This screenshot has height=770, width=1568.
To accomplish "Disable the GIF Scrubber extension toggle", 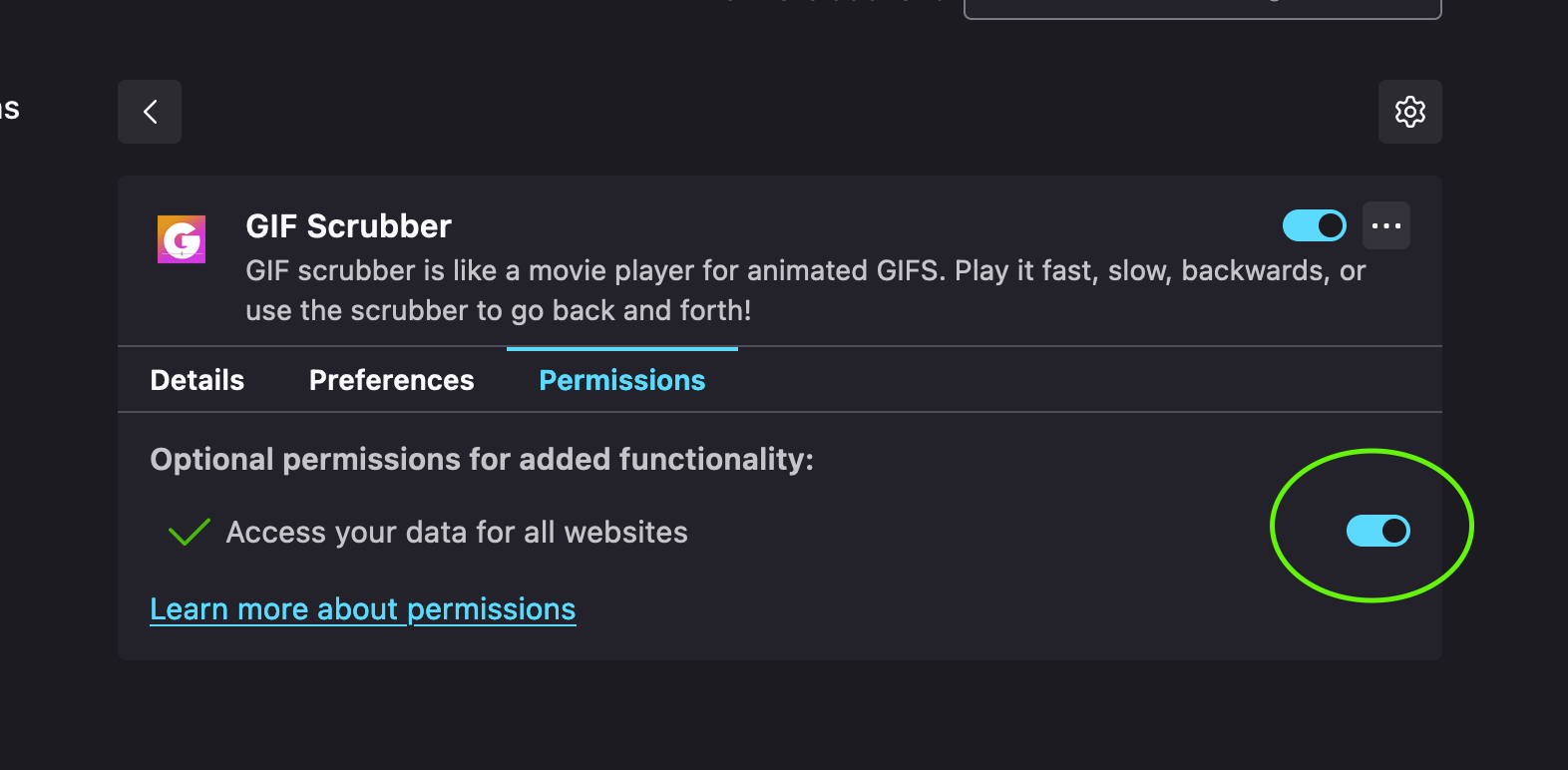I will click(1314, 225).
